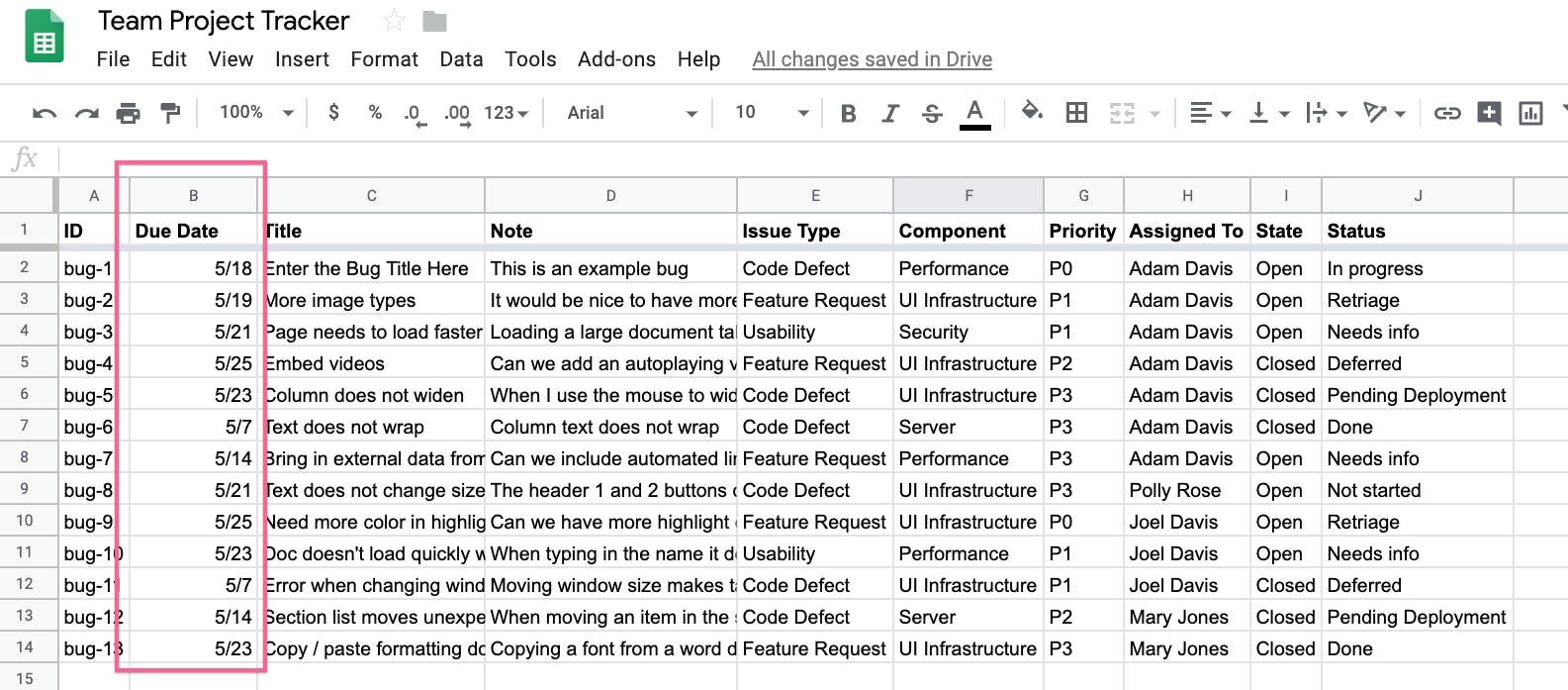The width and height of the screenshot is (1568, 690).
Task: Open the 100% zoom dropdown
Action: coord(256,113)
